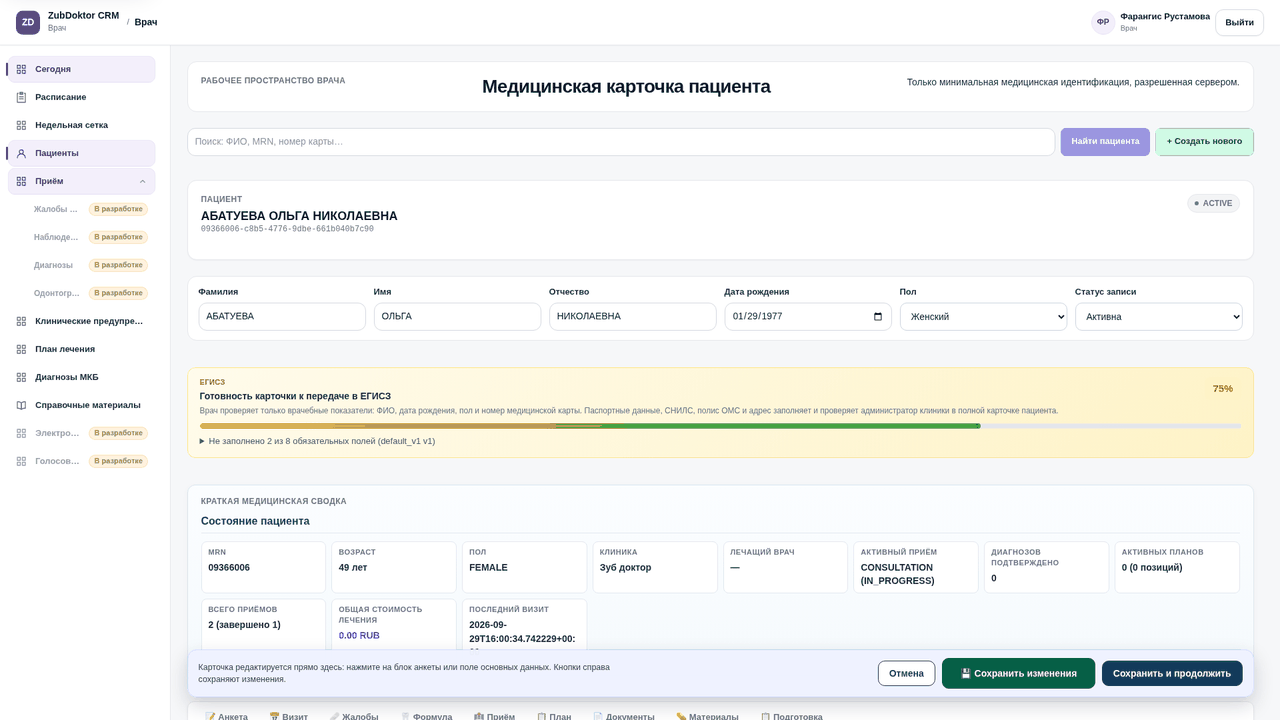1280x720 pixels.
Task: Click the Расписание clipboard icon
Action: pyautogui.click(x=21, y=97)
